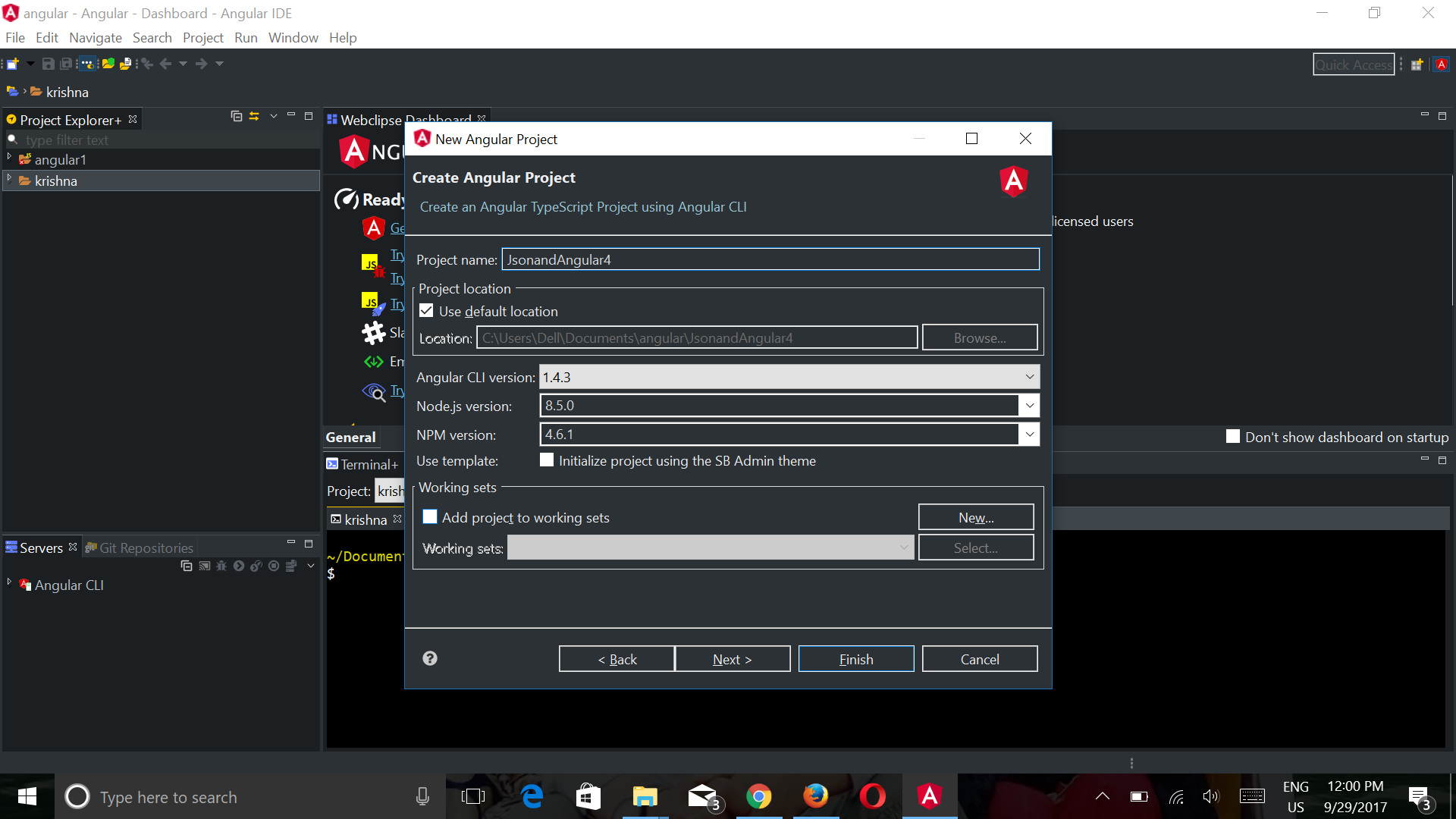This screenshot has height=819, width=1456.
Task: Click the help question mark in dialog
Action: click(430, 658)
